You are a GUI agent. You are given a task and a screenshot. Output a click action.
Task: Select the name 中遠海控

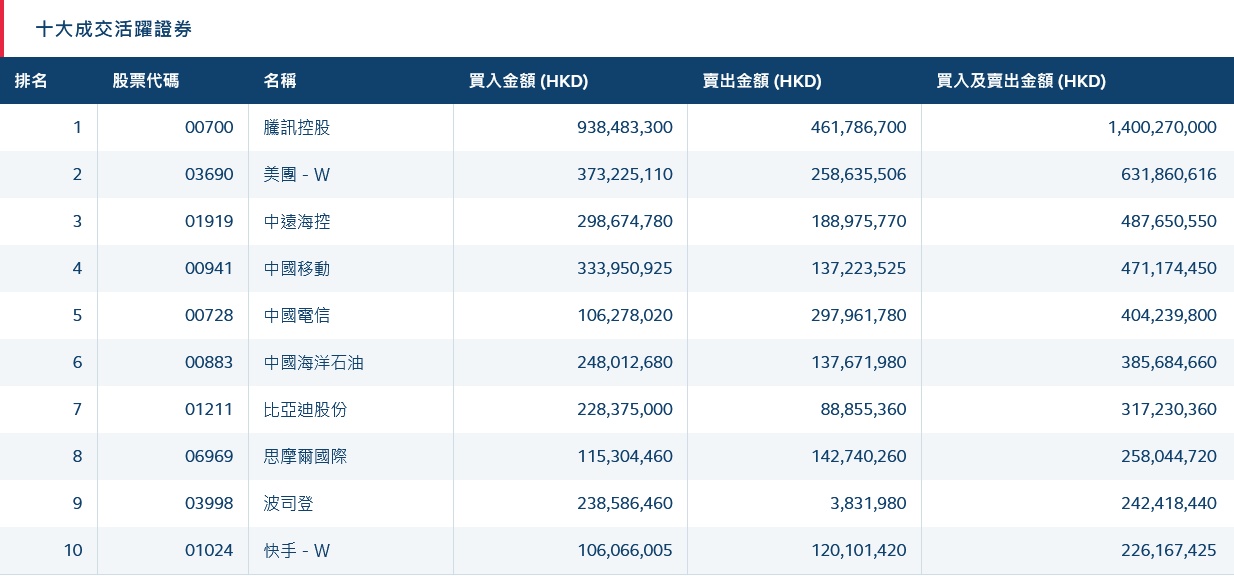(297, 221)
